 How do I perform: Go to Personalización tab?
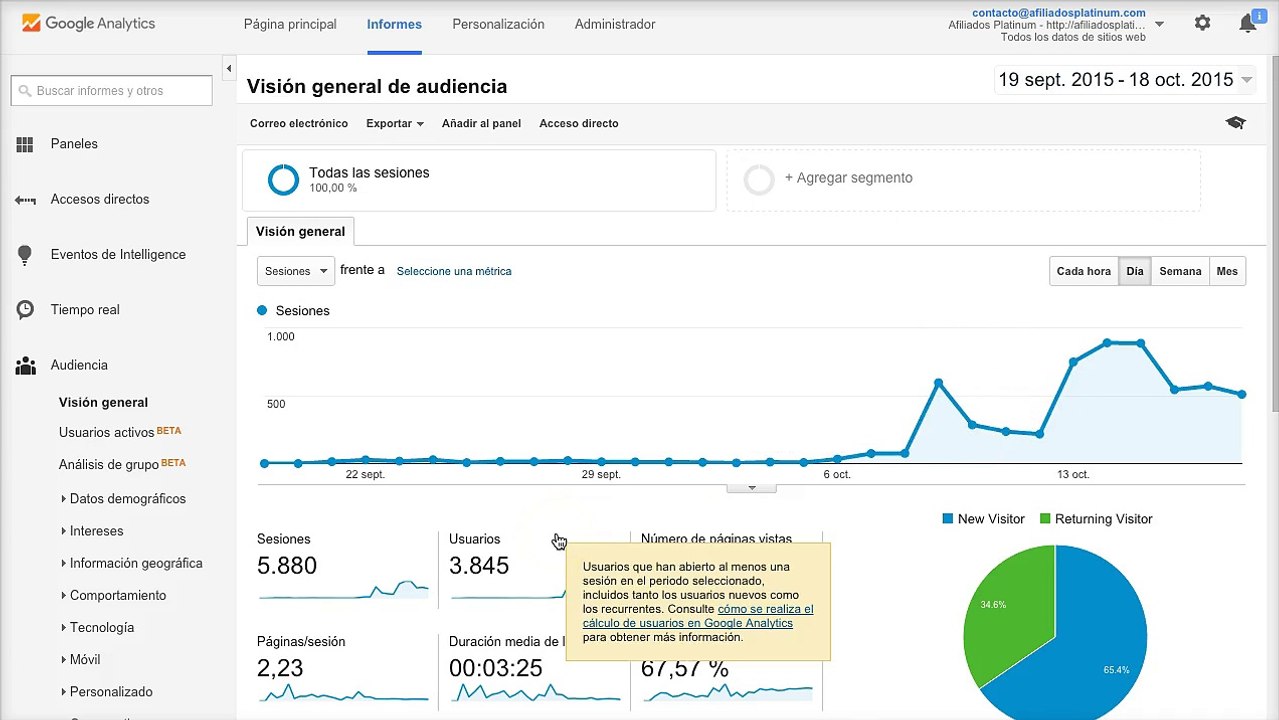point(498,24)
